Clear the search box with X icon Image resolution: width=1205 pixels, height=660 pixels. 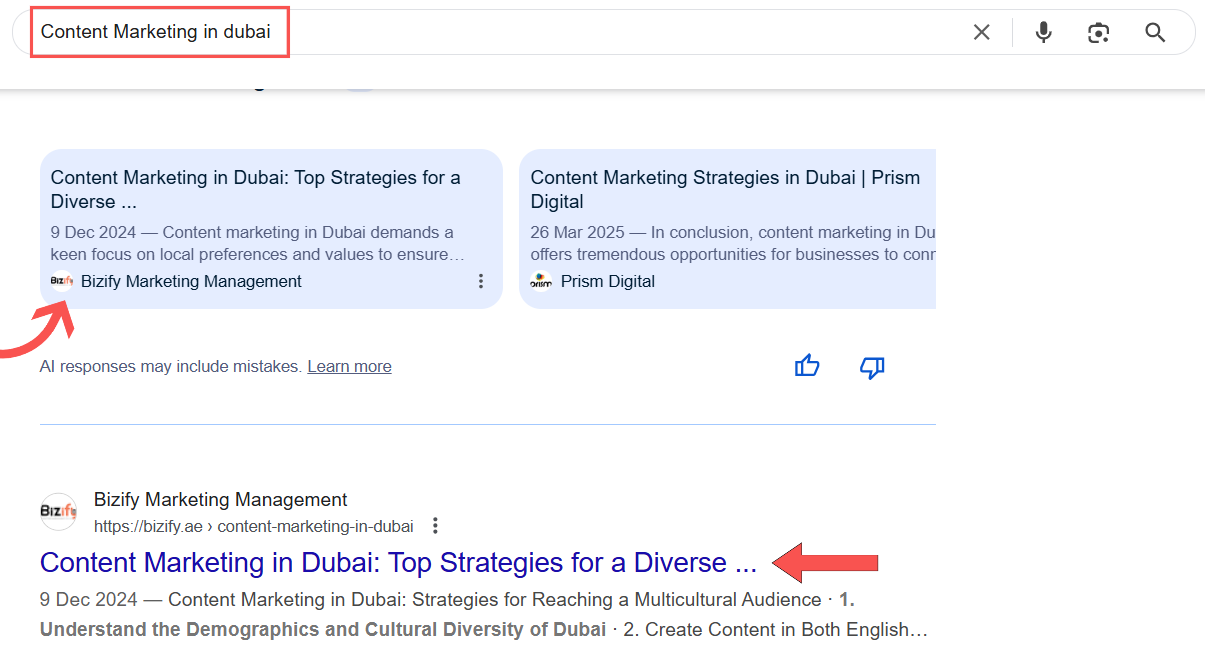pos(981,32)
